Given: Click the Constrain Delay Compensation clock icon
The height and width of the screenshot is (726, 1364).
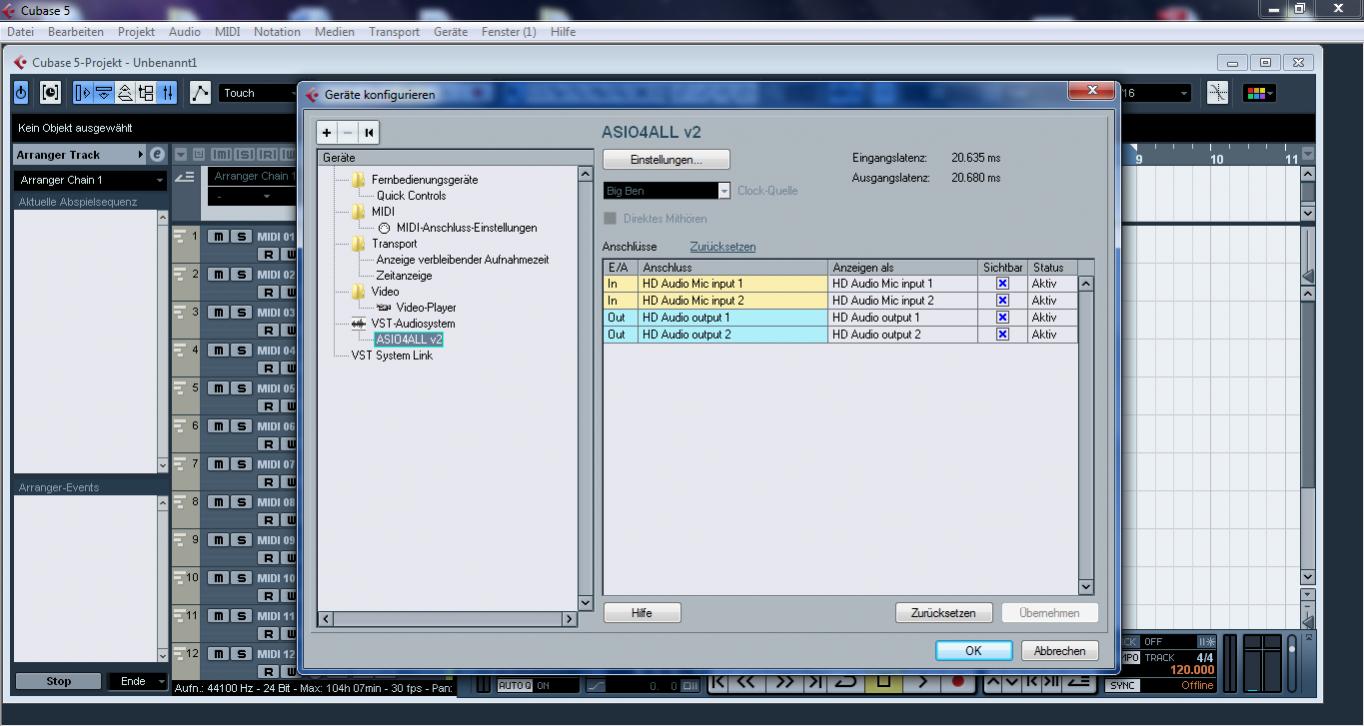Looking at the screenshot, I should [50, 93].
